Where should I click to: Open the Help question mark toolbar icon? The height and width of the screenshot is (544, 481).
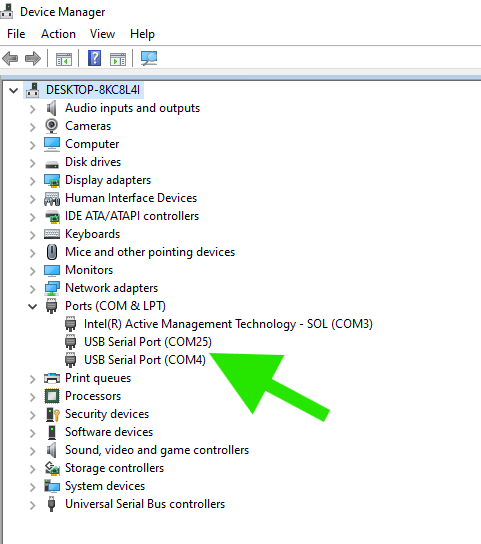94,58
